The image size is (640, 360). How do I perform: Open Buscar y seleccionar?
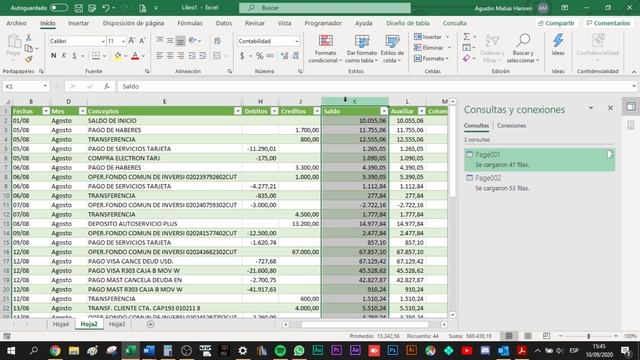(523, 49)
